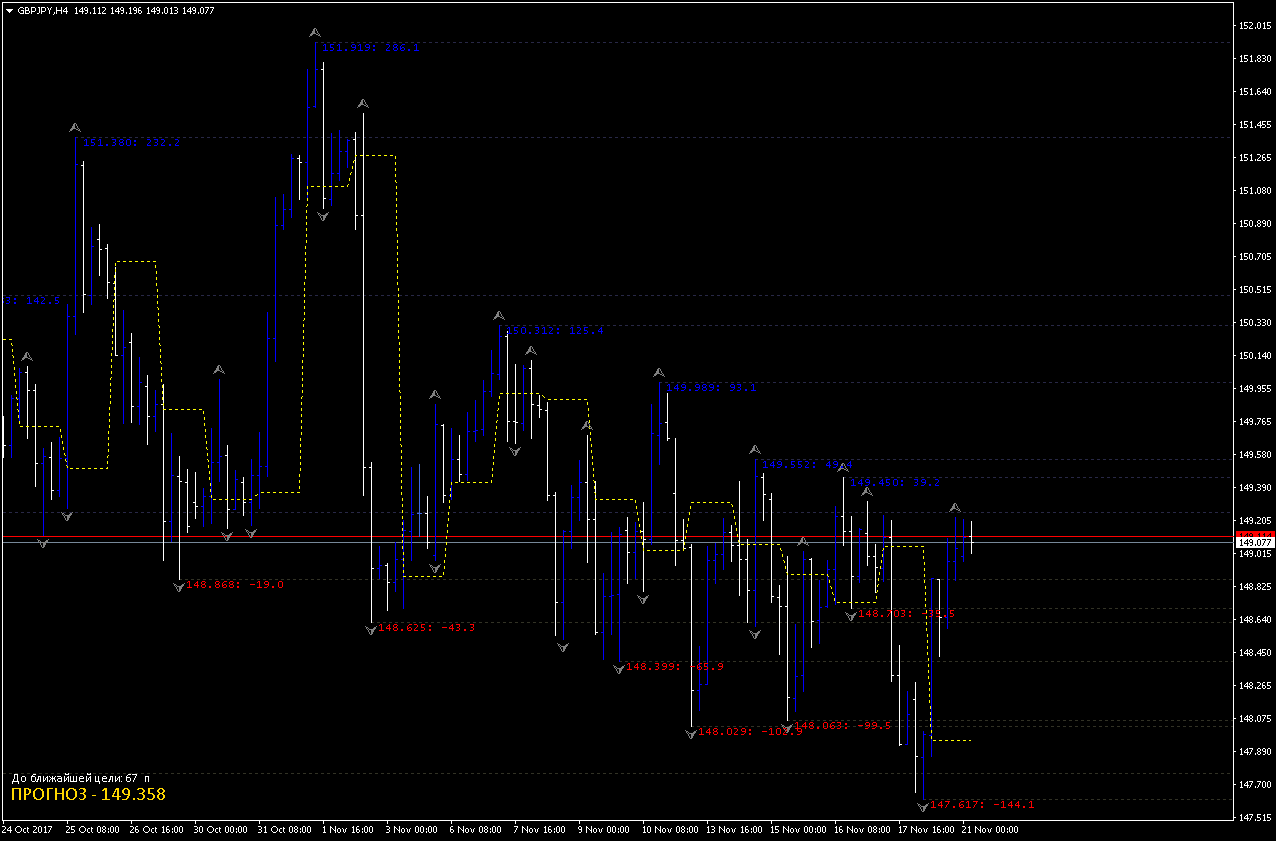The height and width of the screenshot is (841, 1276).
Task: Click the 1 Nov 16:00 label on the time axis
Action: coord(348,830)
